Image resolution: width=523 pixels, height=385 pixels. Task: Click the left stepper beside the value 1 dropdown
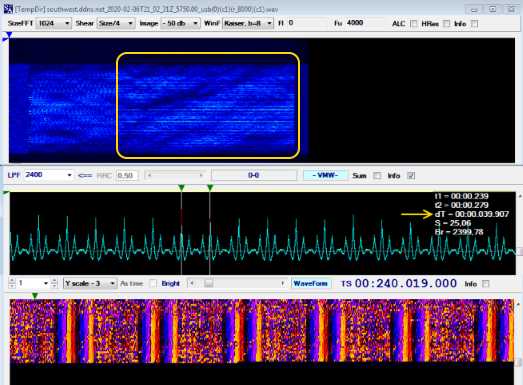pos(12,283)
